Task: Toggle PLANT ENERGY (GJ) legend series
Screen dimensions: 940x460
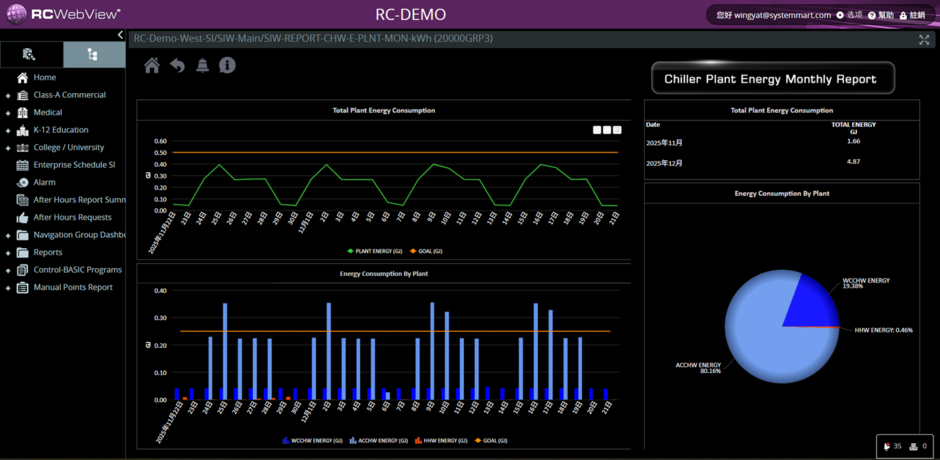Action: point(374,251)
